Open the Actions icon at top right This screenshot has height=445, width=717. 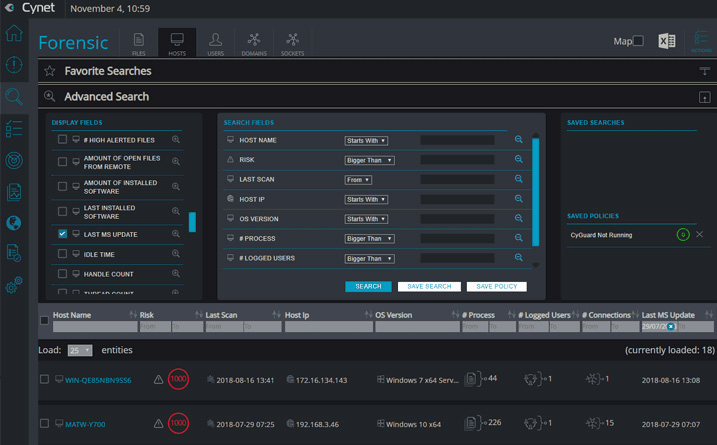coord(701,41)
